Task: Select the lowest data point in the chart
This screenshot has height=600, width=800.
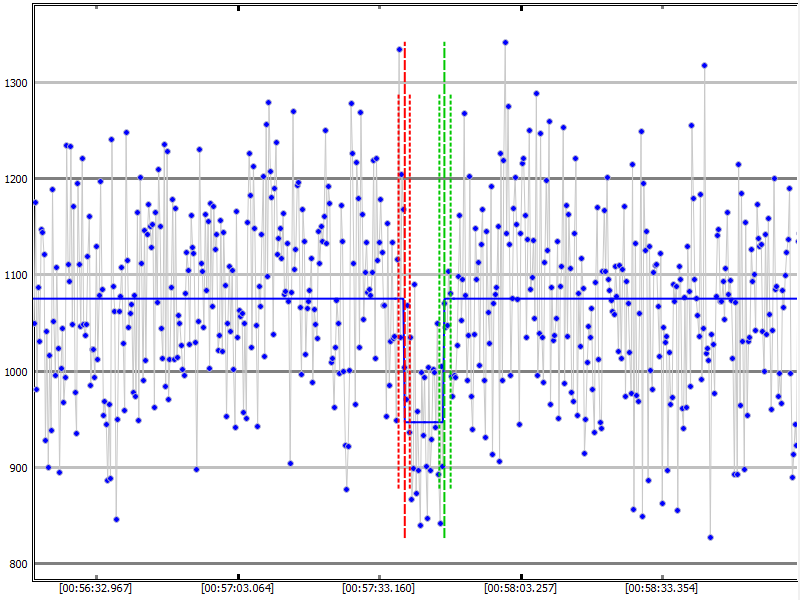Action: point(710,537)
